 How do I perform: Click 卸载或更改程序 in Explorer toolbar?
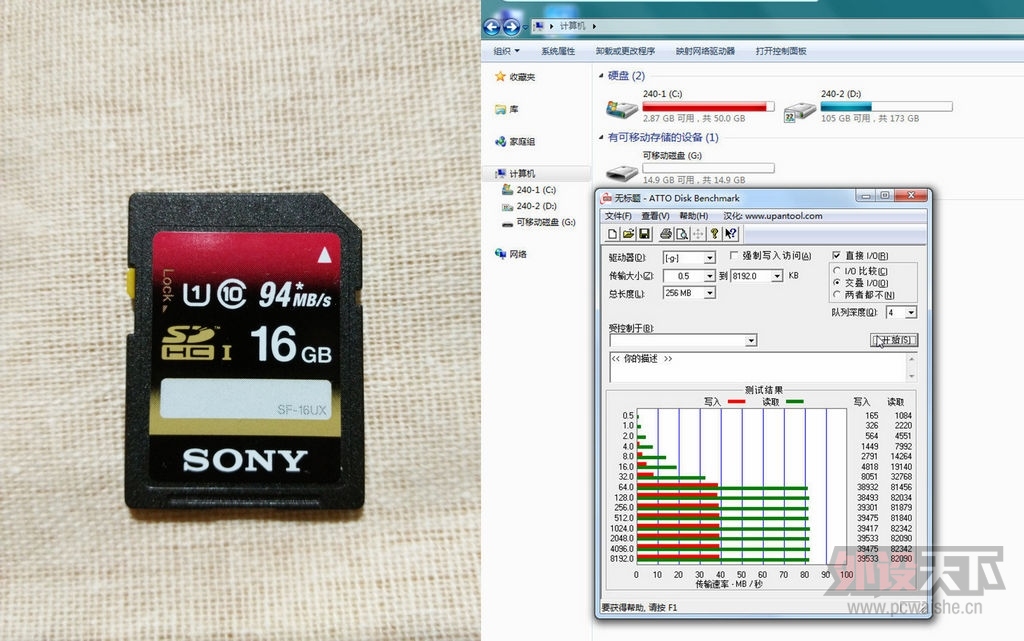(625, 51)
